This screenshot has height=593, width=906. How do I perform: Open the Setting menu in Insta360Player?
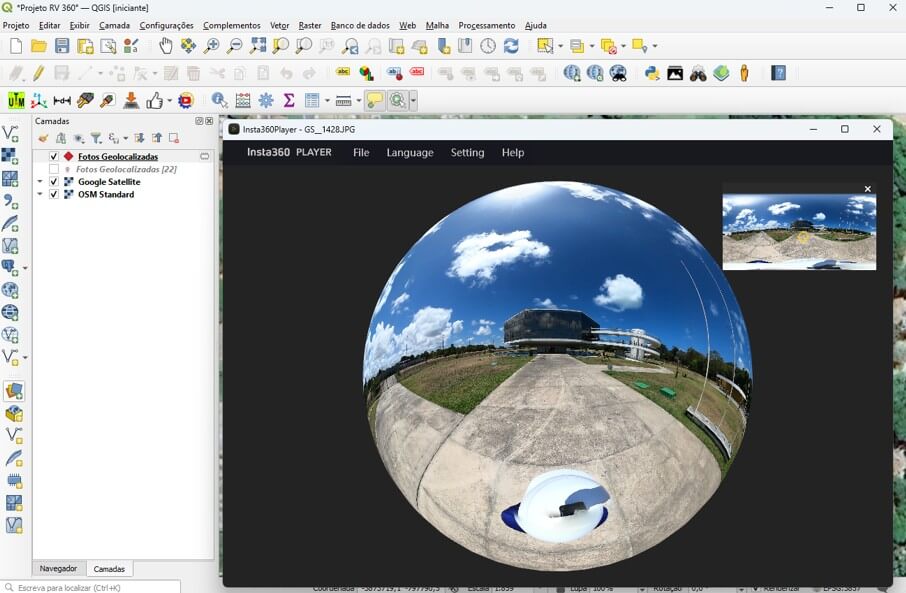(467, 152)
